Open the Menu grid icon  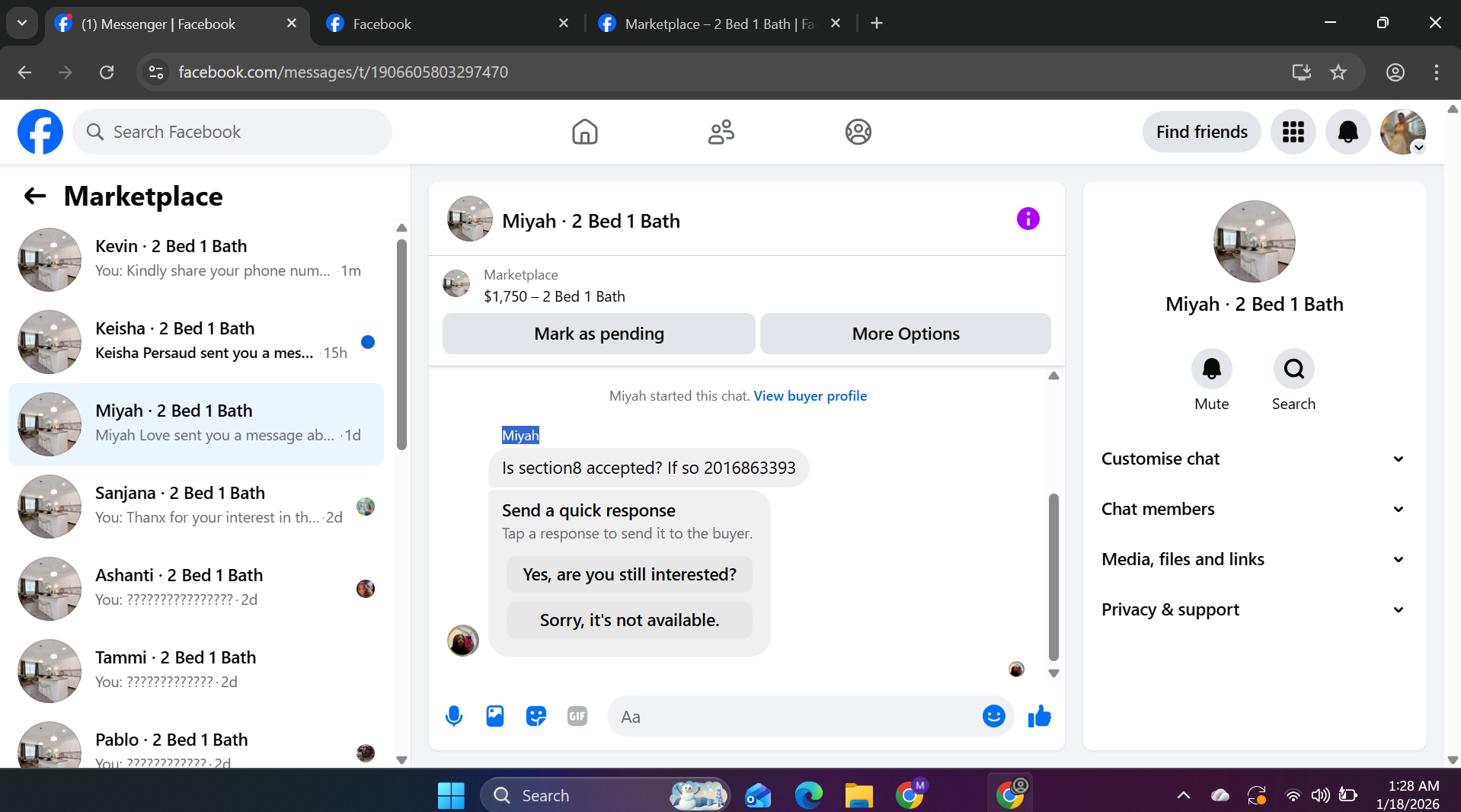click(x=1293, y=132)
